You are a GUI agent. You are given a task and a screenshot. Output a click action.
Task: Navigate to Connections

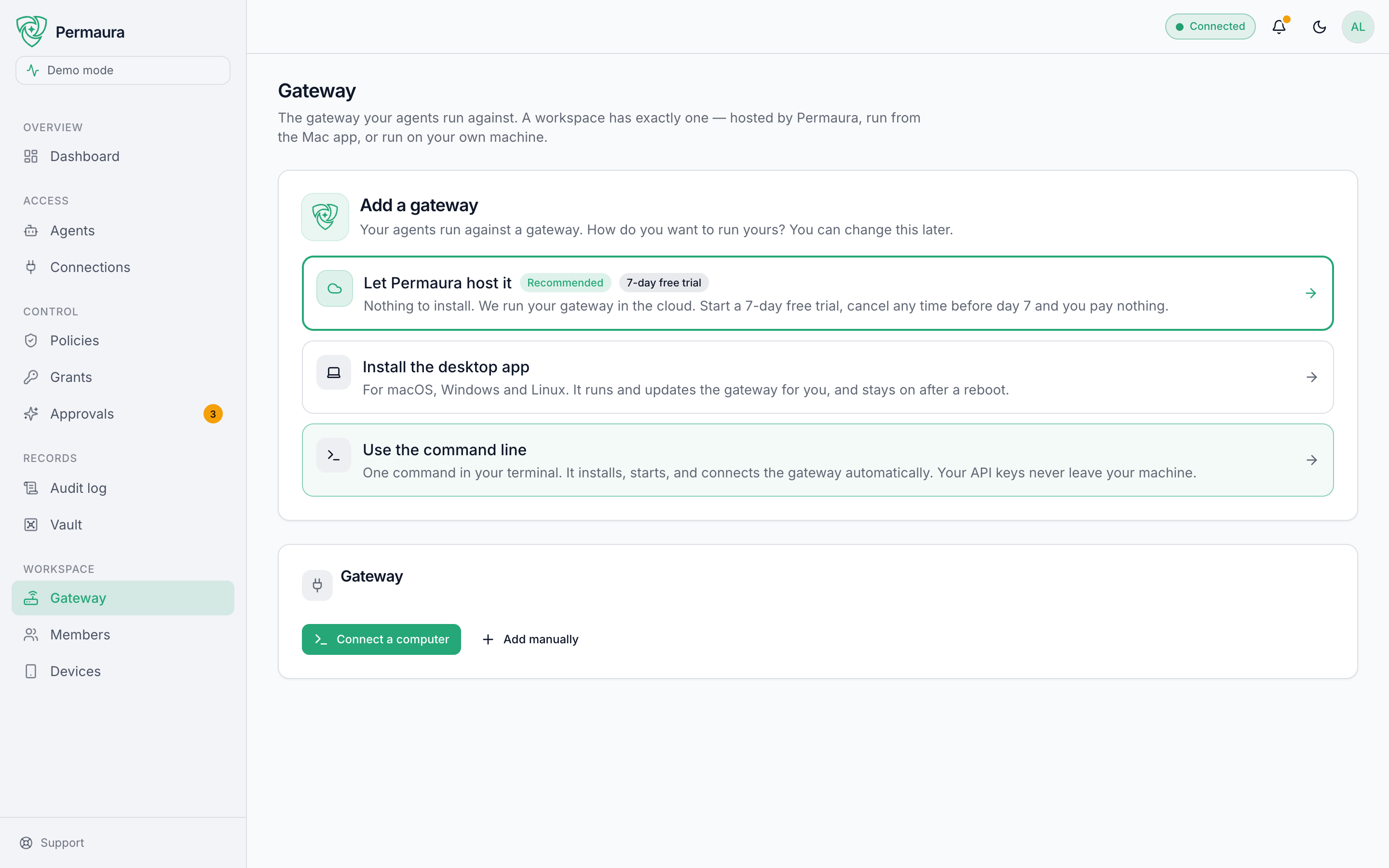(x=123, y=267)
